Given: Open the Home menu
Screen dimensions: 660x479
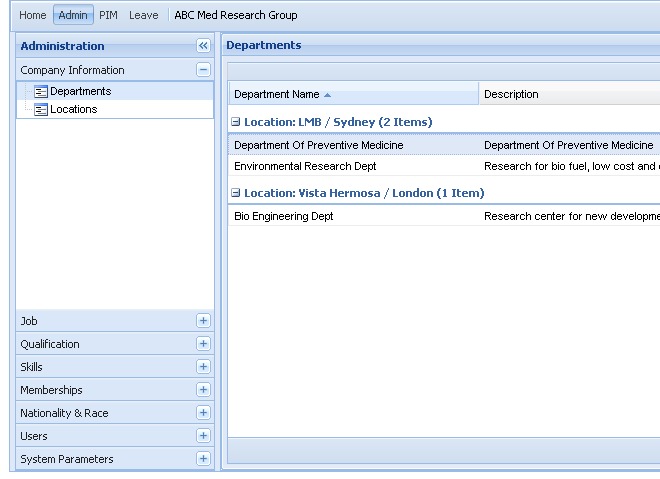Looking at the screenshot, I should click(33, 15).
